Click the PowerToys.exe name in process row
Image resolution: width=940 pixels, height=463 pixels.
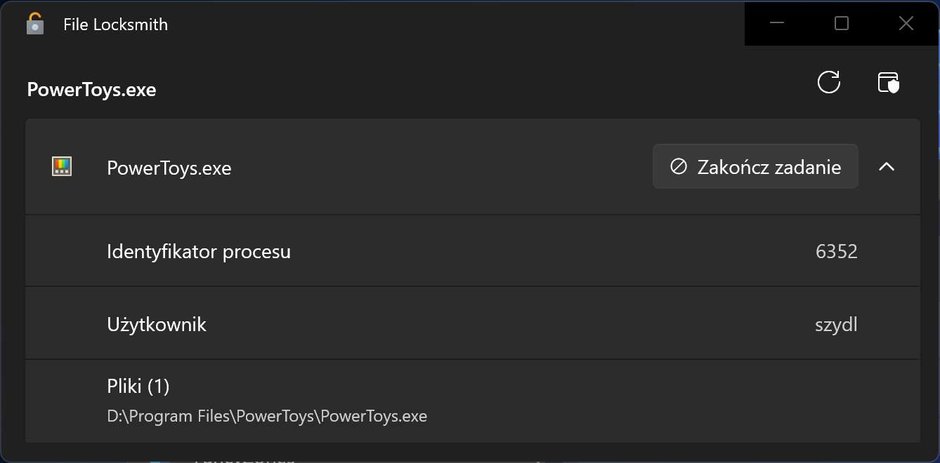169,168
